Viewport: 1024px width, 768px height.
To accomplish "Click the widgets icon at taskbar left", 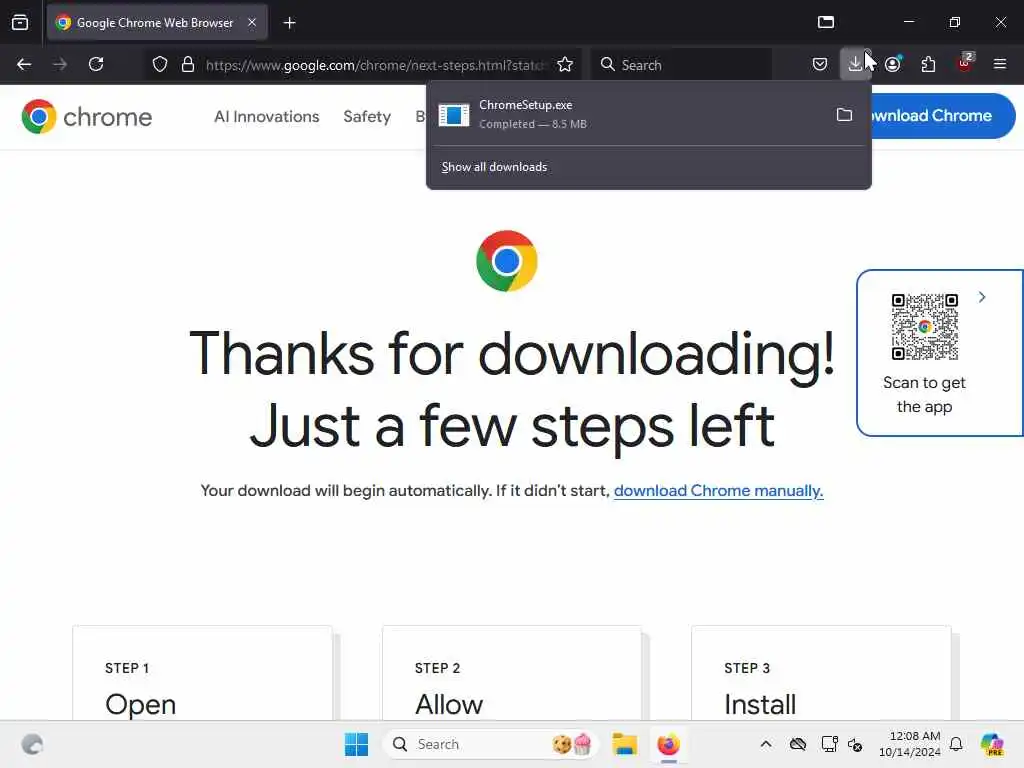I will pyautogui.click(x=32, y=744).
